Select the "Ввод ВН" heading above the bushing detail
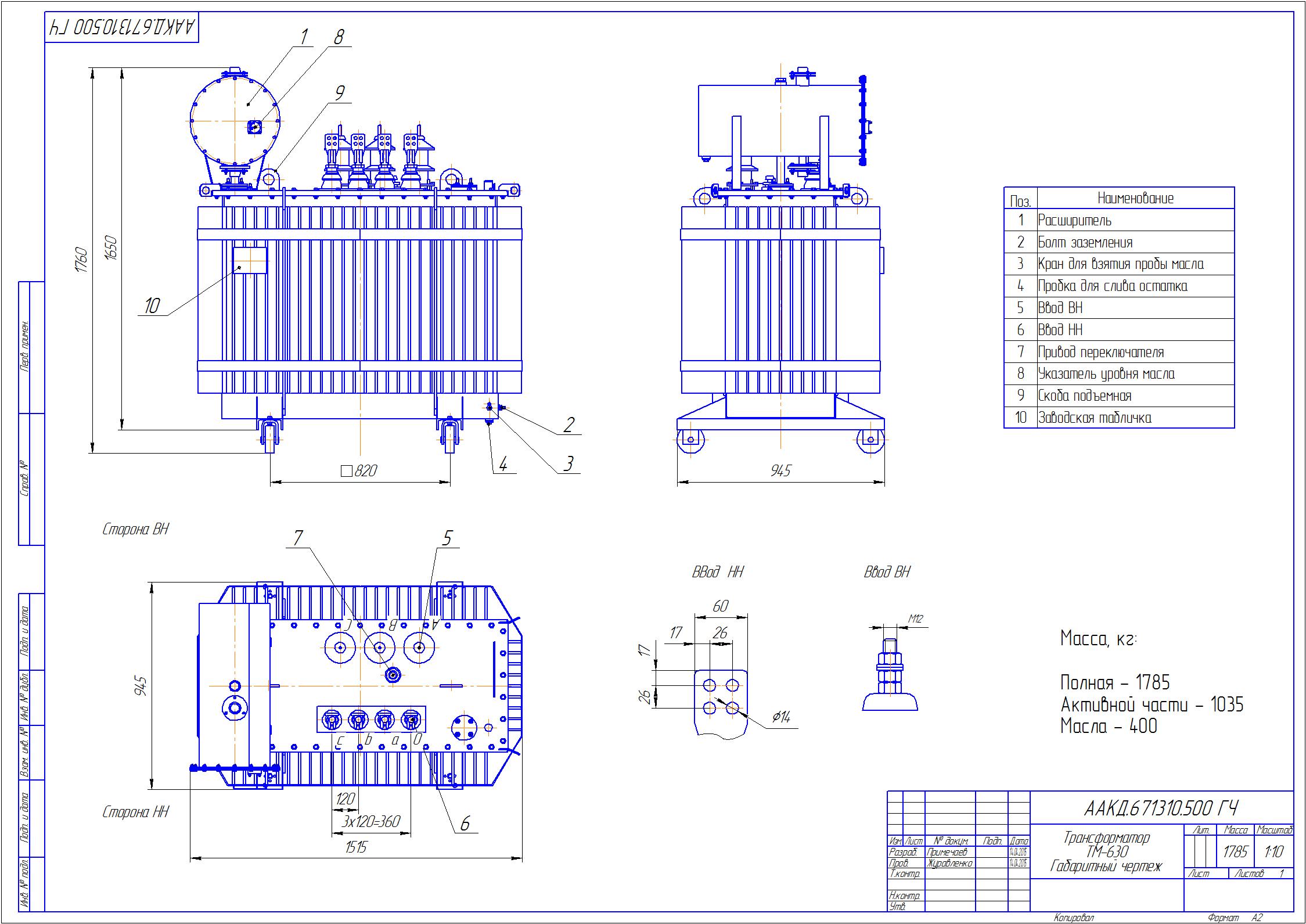This screenshot has width=1306, height=924. 887,572
